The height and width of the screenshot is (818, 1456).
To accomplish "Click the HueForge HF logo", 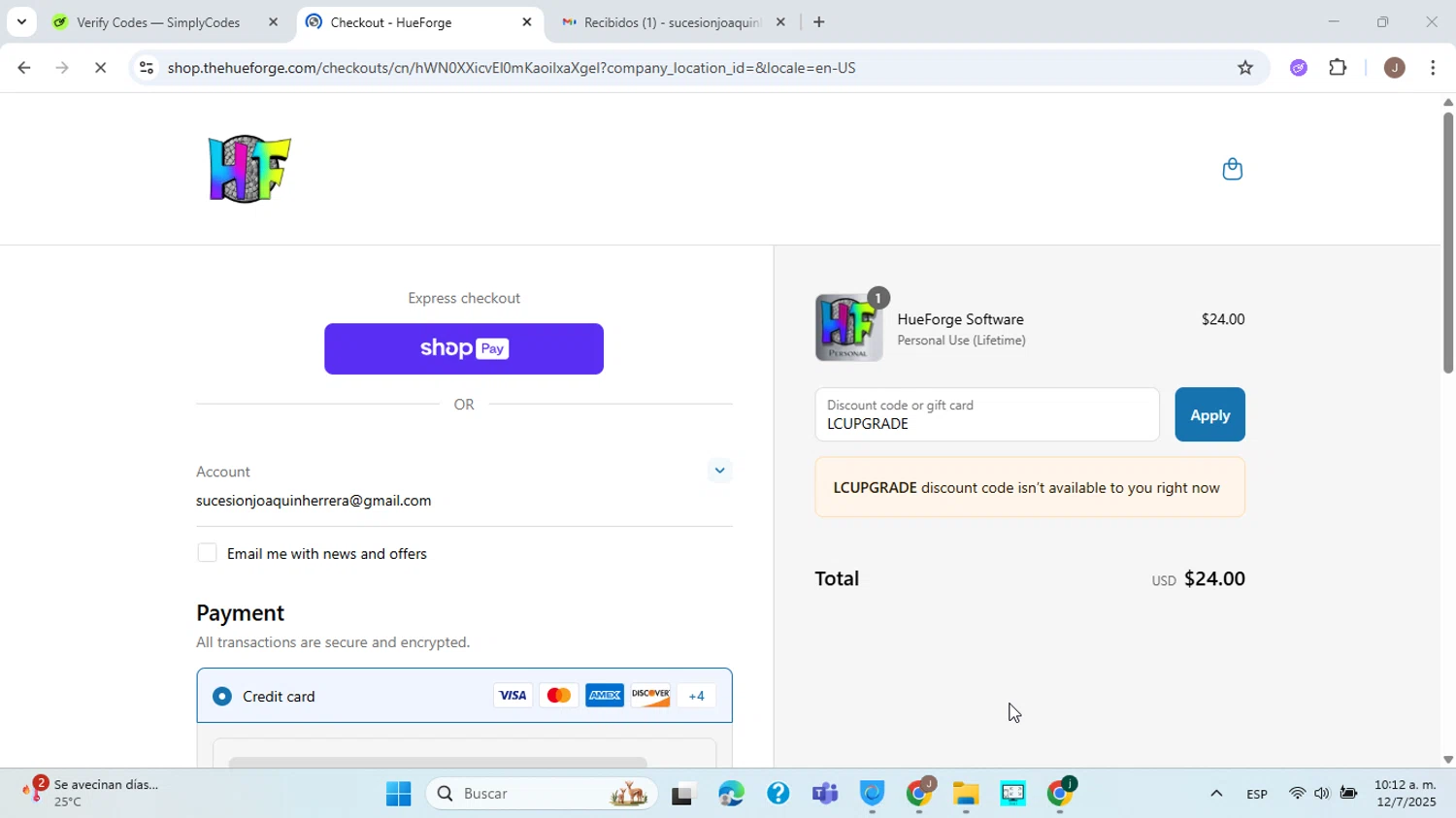I will click(249, 169).
